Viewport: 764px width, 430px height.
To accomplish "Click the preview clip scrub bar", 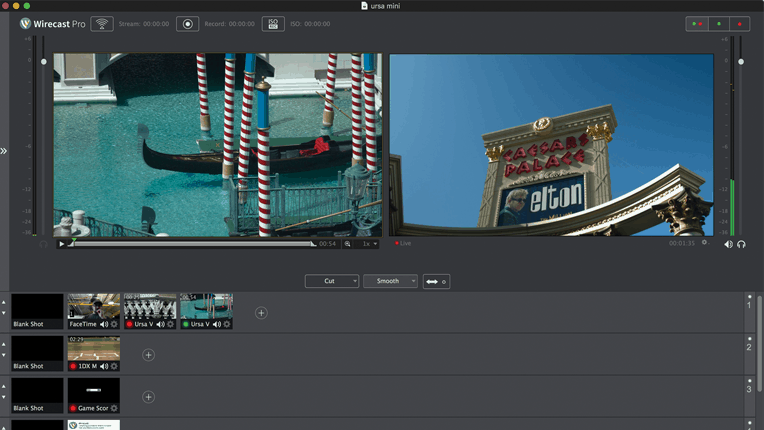I will point(192,243).
